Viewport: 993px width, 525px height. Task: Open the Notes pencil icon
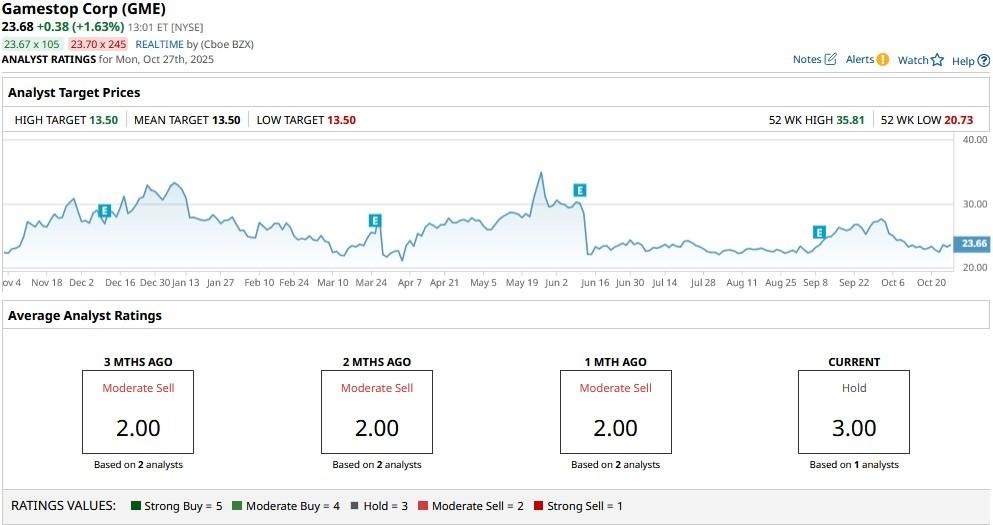tap(830, 59)
